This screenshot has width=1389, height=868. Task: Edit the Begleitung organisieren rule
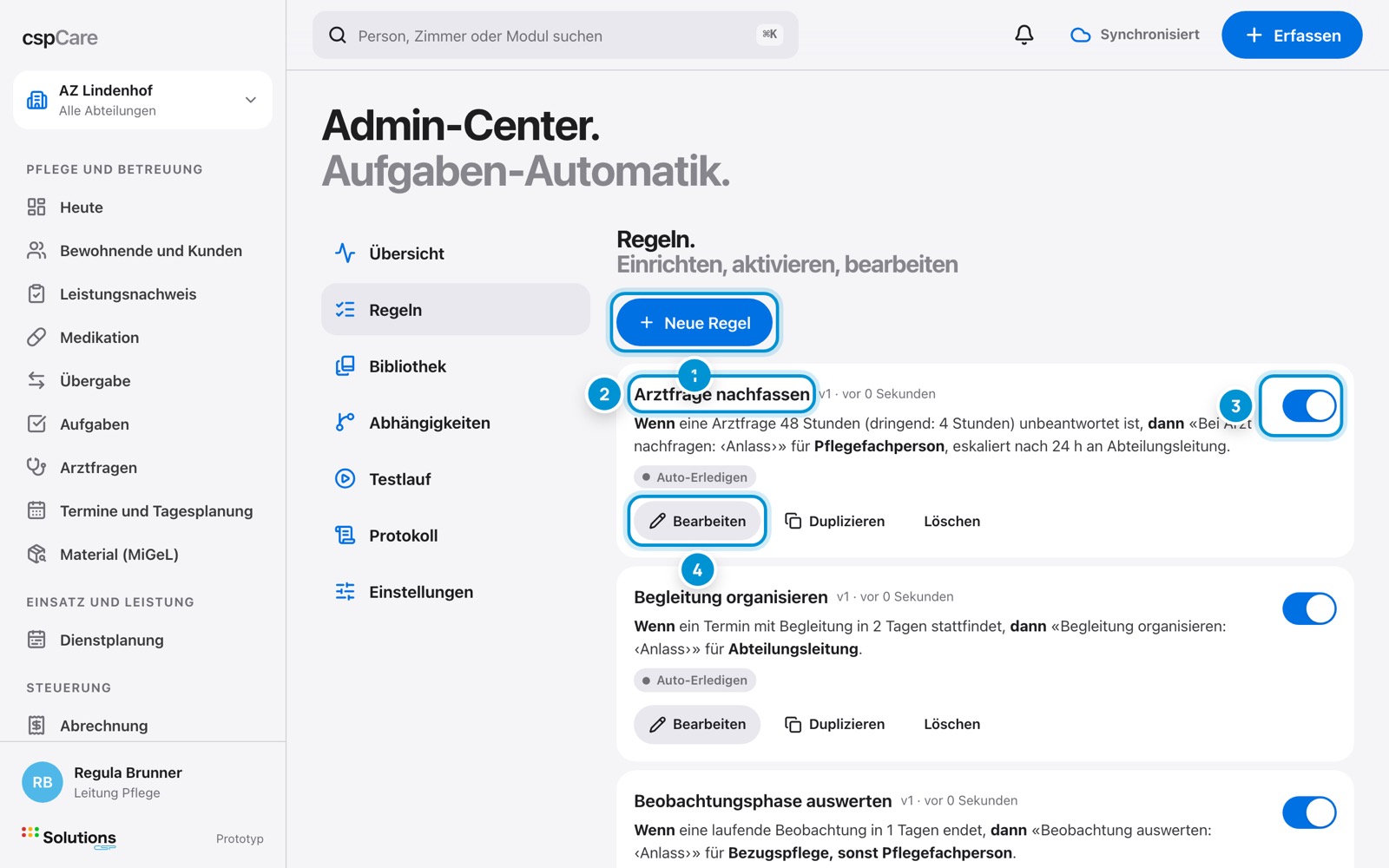coord(697,724)
